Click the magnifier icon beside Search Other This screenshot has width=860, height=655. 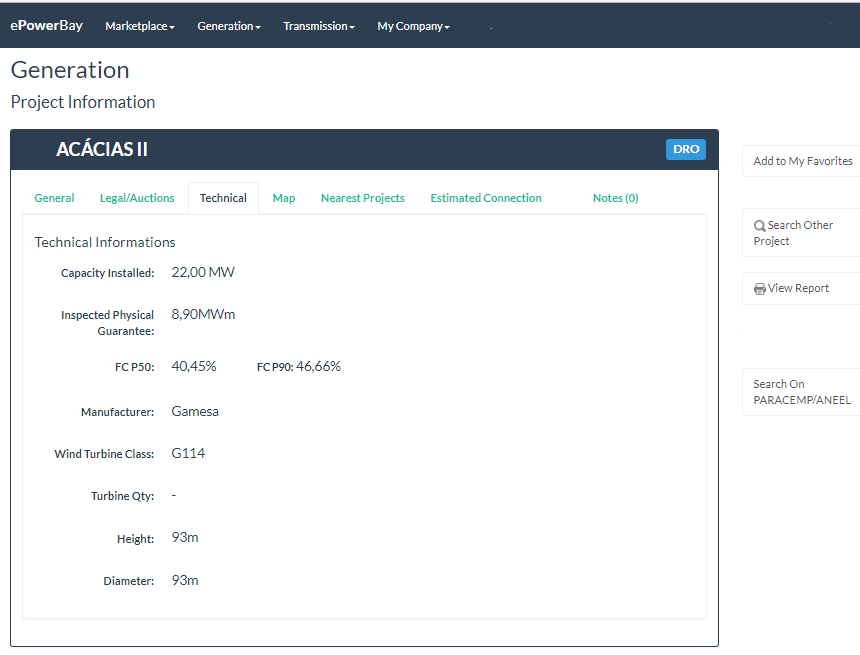[760, 225]
